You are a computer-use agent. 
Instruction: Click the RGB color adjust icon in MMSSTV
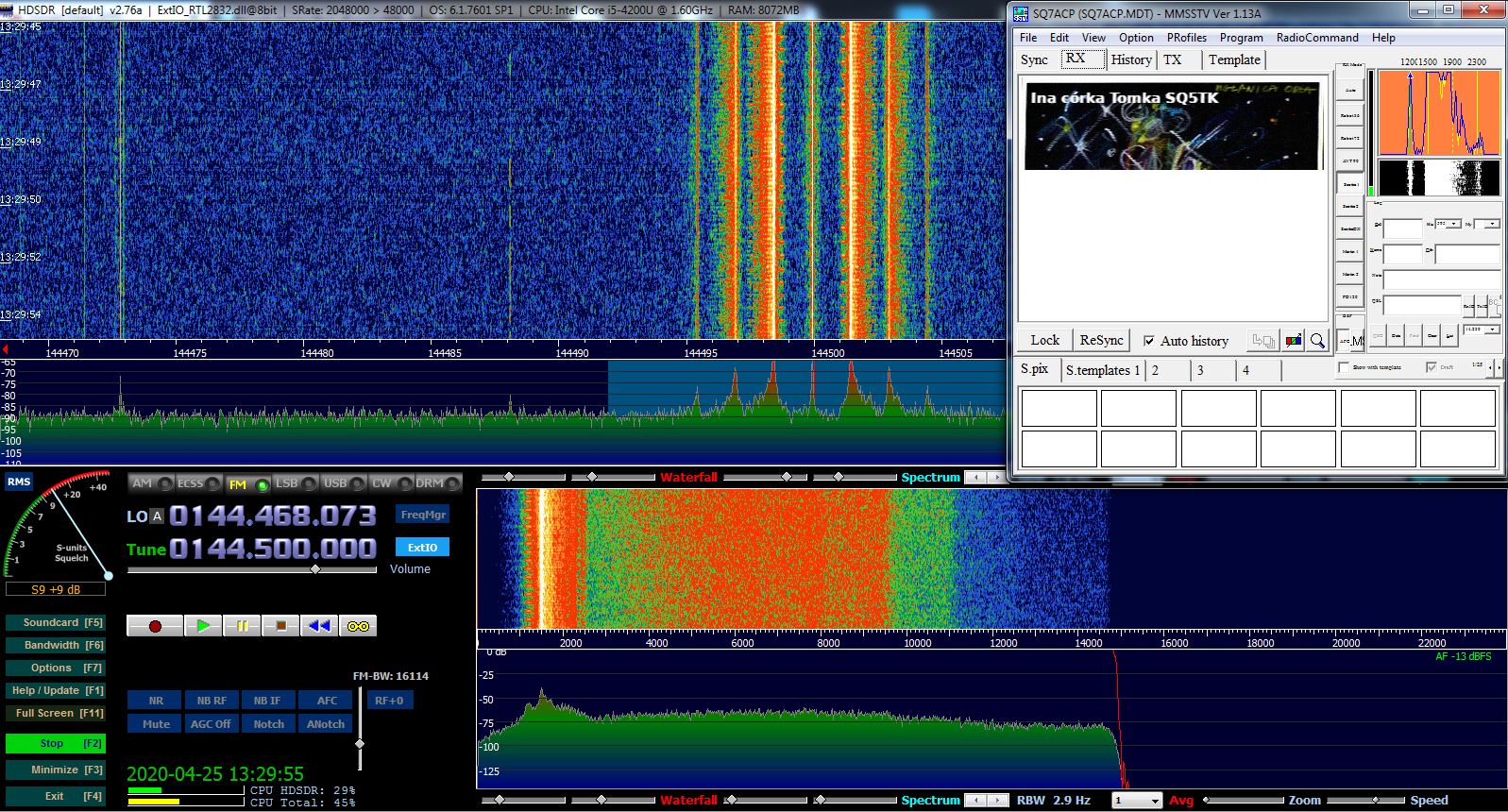coord(1294,341)
